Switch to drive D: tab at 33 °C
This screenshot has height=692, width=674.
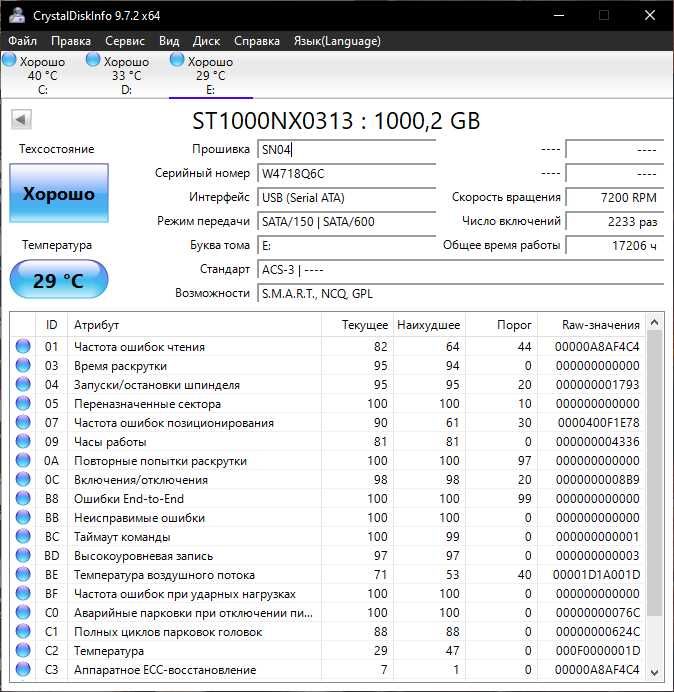point(126,75)
